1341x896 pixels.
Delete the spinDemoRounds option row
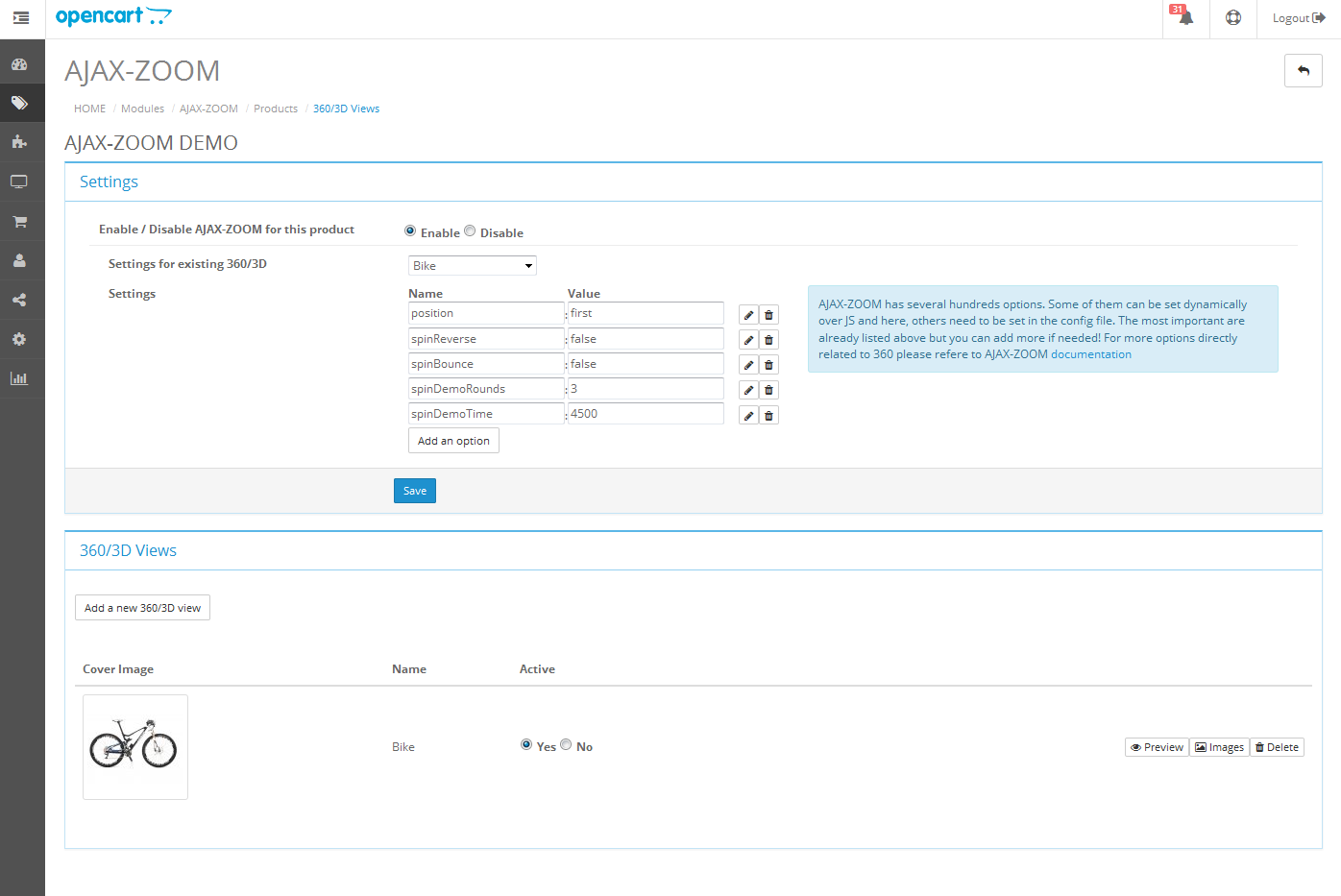(x=768, y=390)
